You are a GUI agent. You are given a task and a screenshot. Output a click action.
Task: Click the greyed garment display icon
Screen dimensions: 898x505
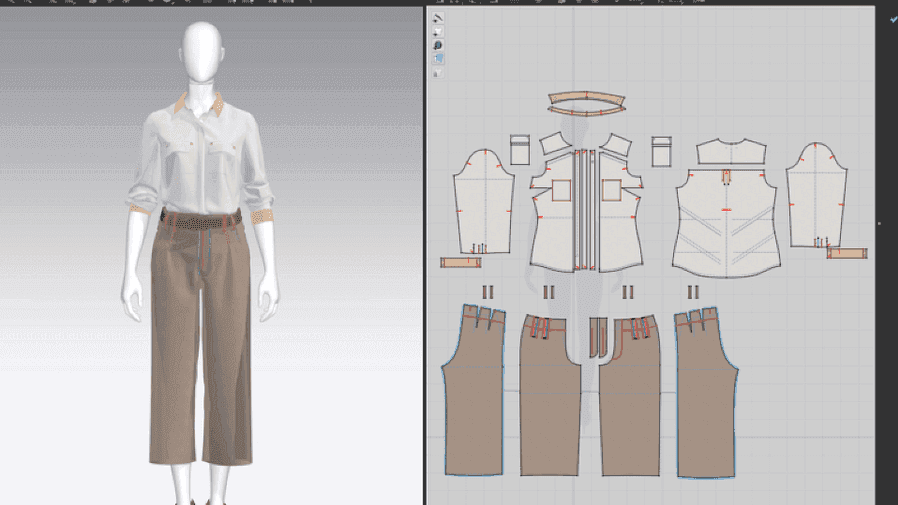[x=438, y=73]
